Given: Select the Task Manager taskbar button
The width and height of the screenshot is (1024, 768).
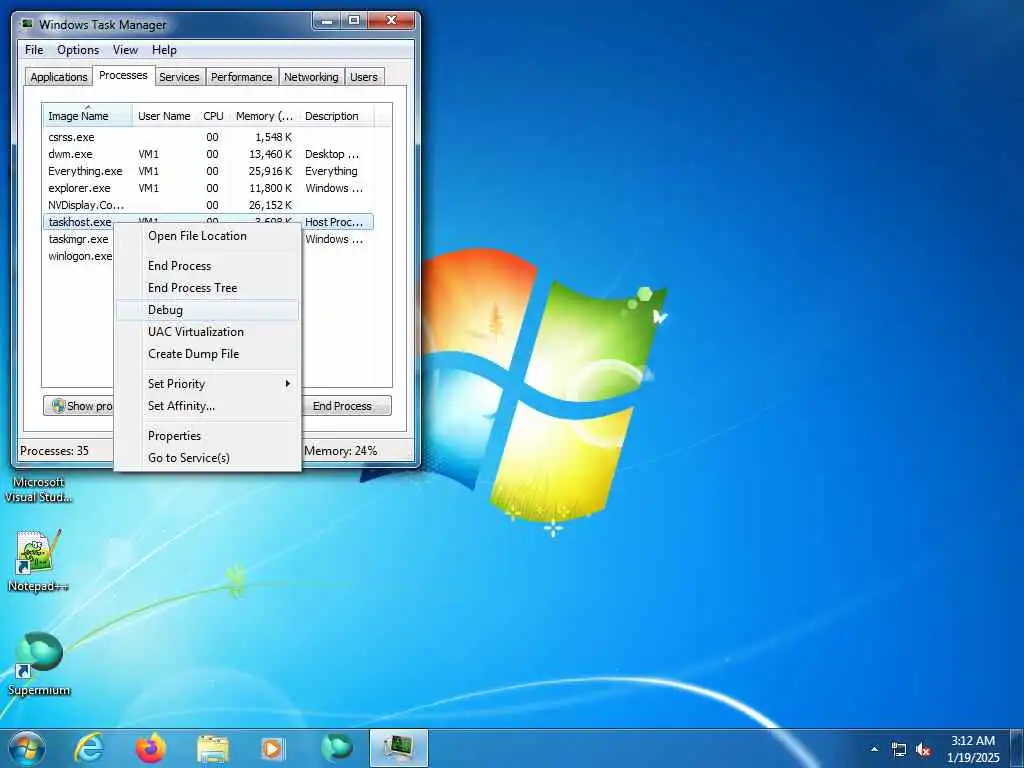Looking at the screenshot, I should (x=398, y=748).
